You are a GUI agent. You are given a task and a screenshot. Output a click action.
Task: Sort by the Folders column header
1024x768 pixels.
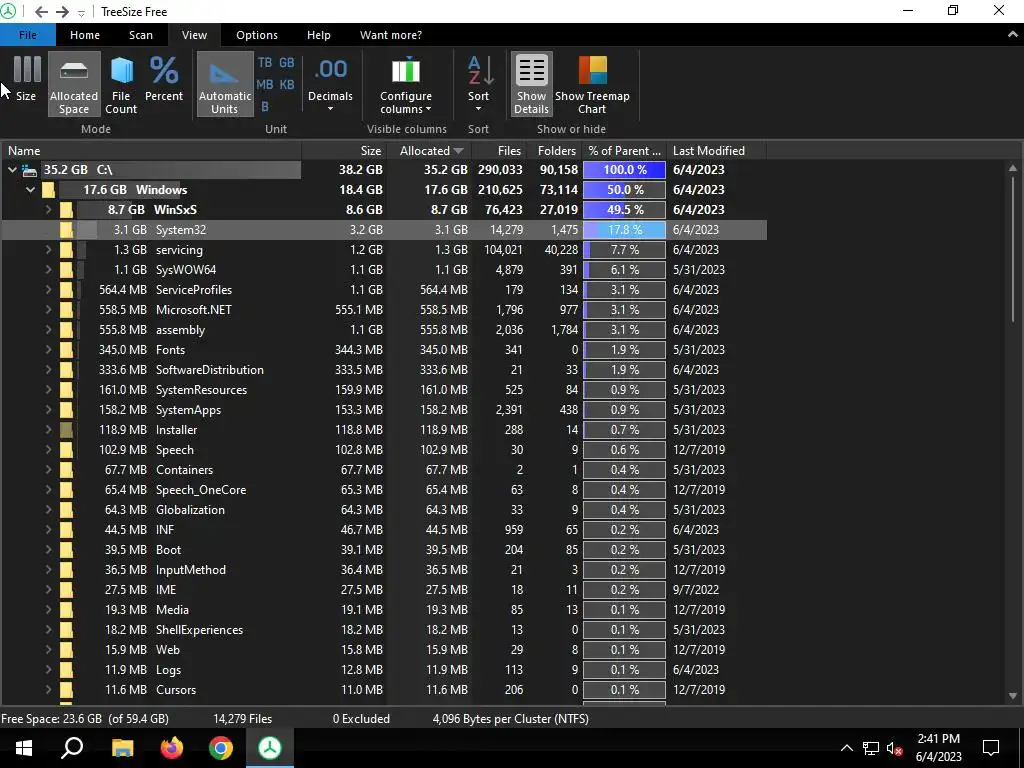click(554, 151)
